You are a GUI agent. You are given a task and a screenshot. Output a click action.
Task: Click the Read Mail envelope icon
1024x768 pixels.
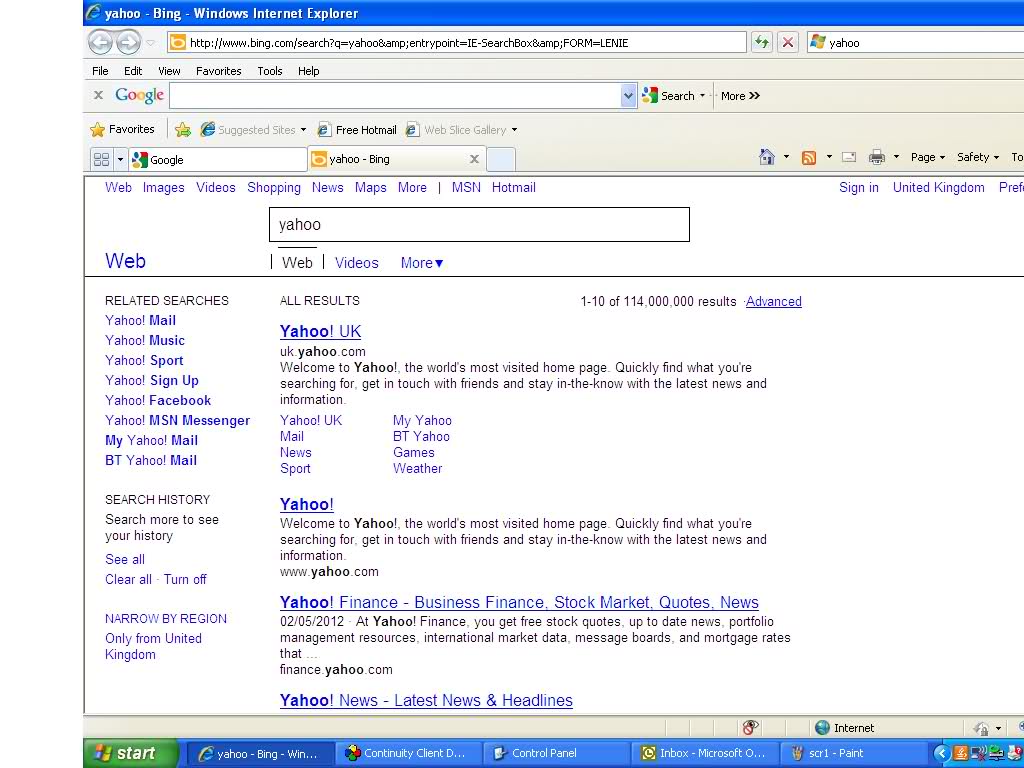(849, 157)
